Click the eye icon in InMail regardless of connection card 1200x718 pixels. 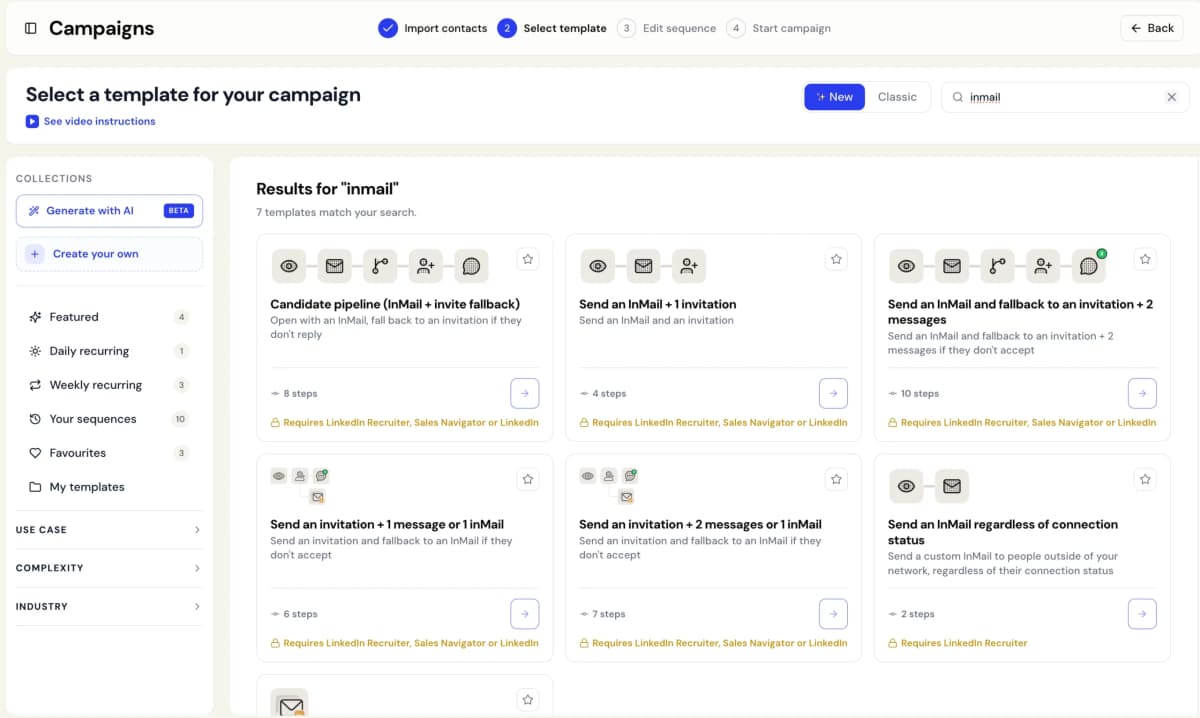(906, 486)
